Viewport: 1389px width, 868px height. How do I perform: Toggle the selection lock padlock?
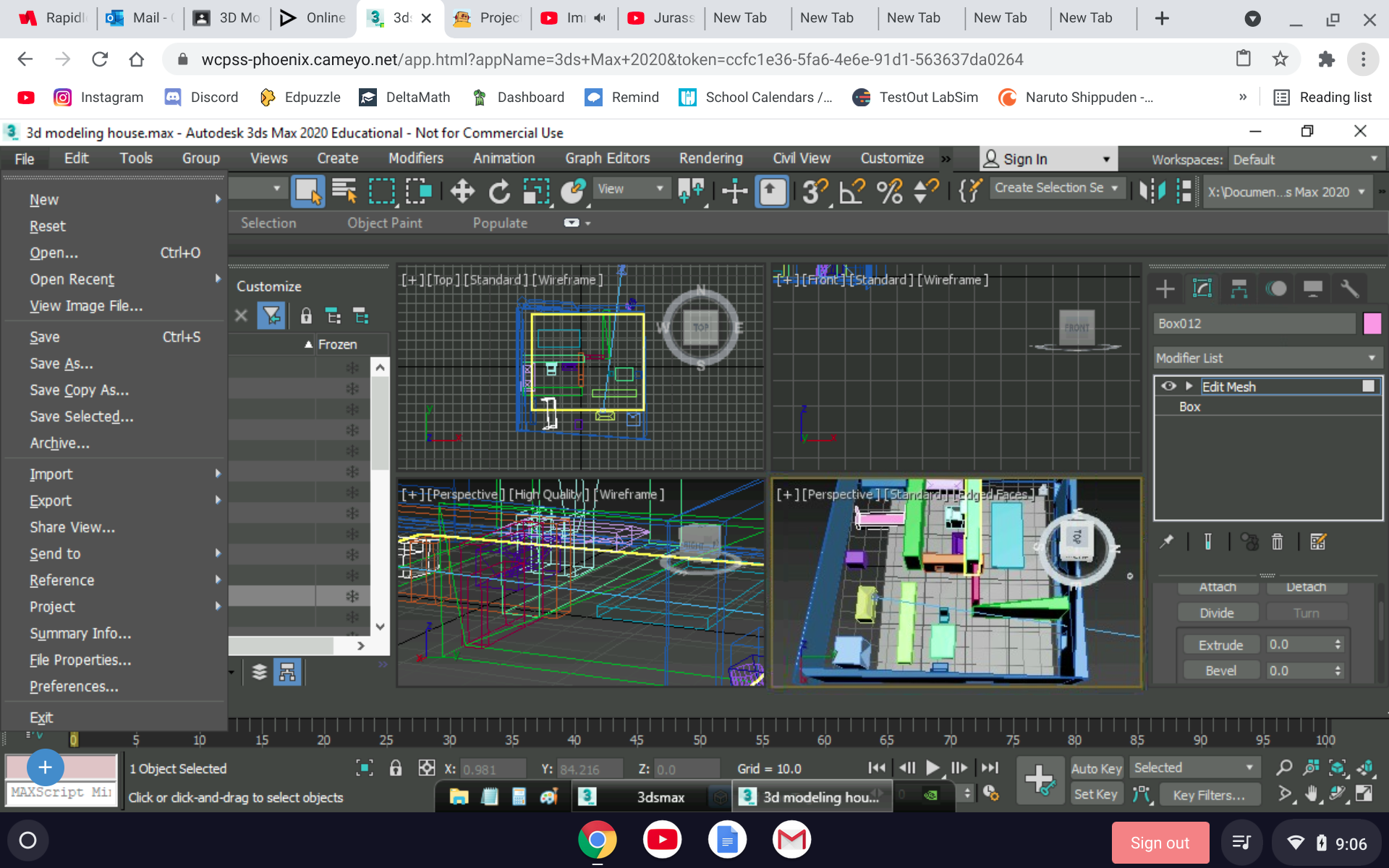coord(396,768)
